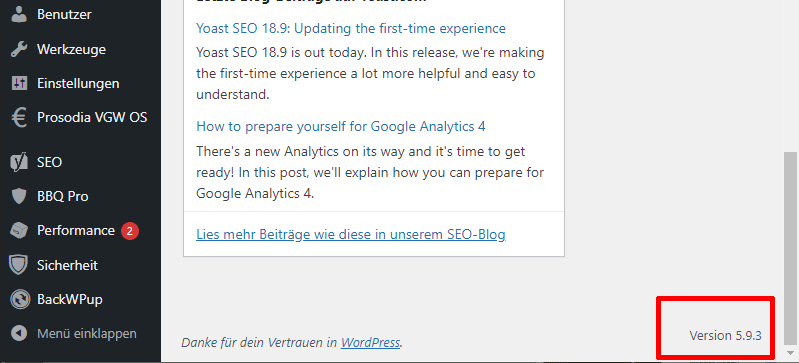Click the BBQ Pro shield icon
Viewport: 799px width, 363px height.
click(x=19, y=196)
